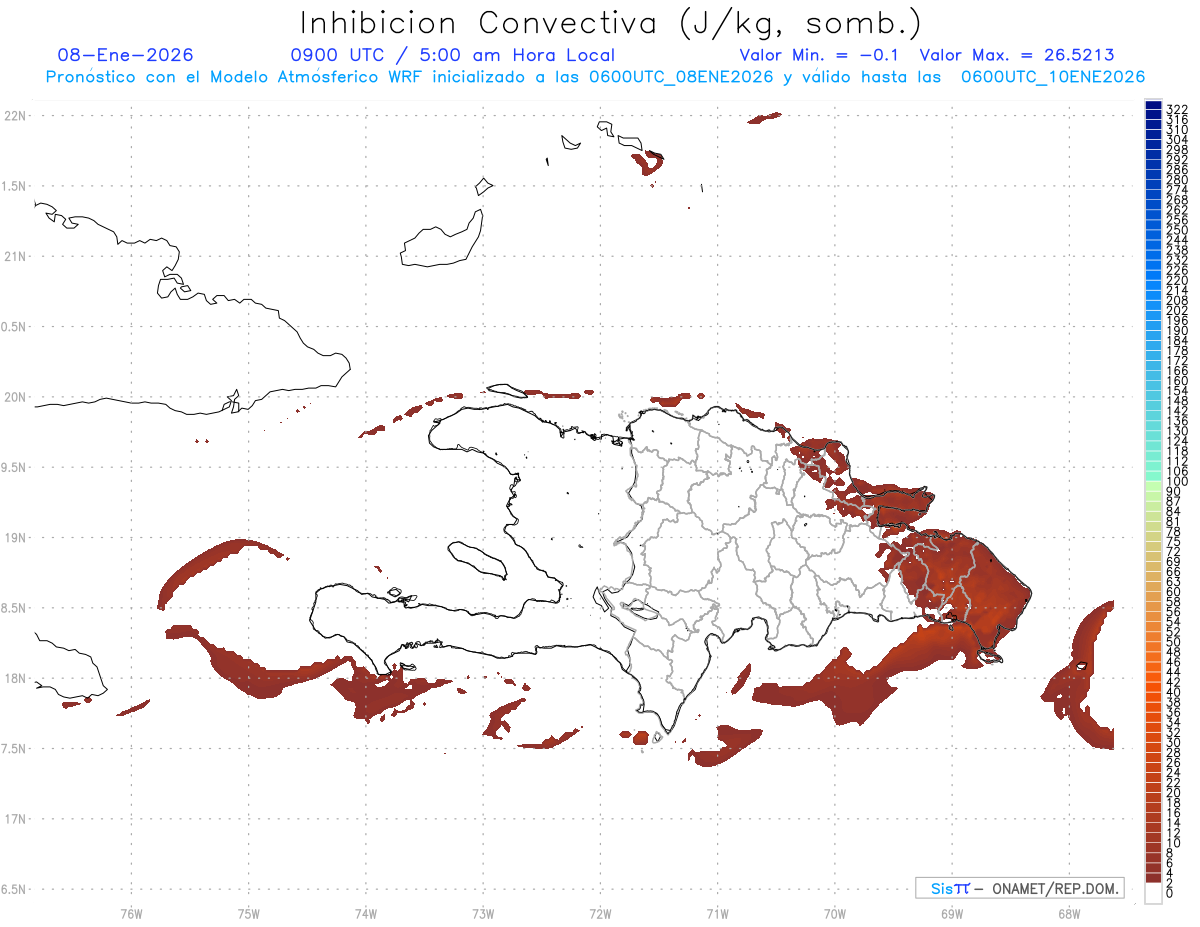
Task: Click the 72W longitude label
Action: coord(600,913)
